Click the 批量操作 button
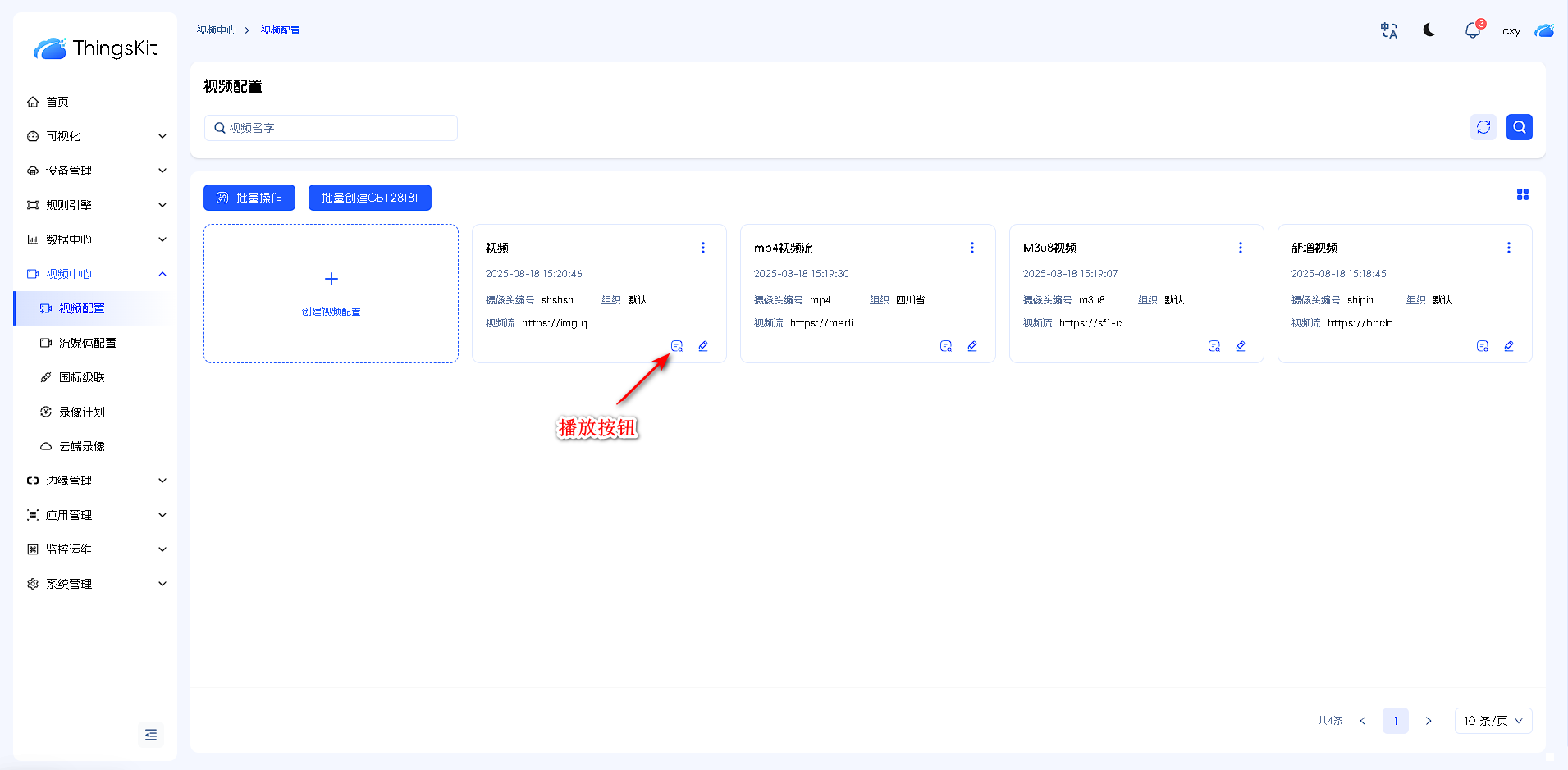 point(249,198)
